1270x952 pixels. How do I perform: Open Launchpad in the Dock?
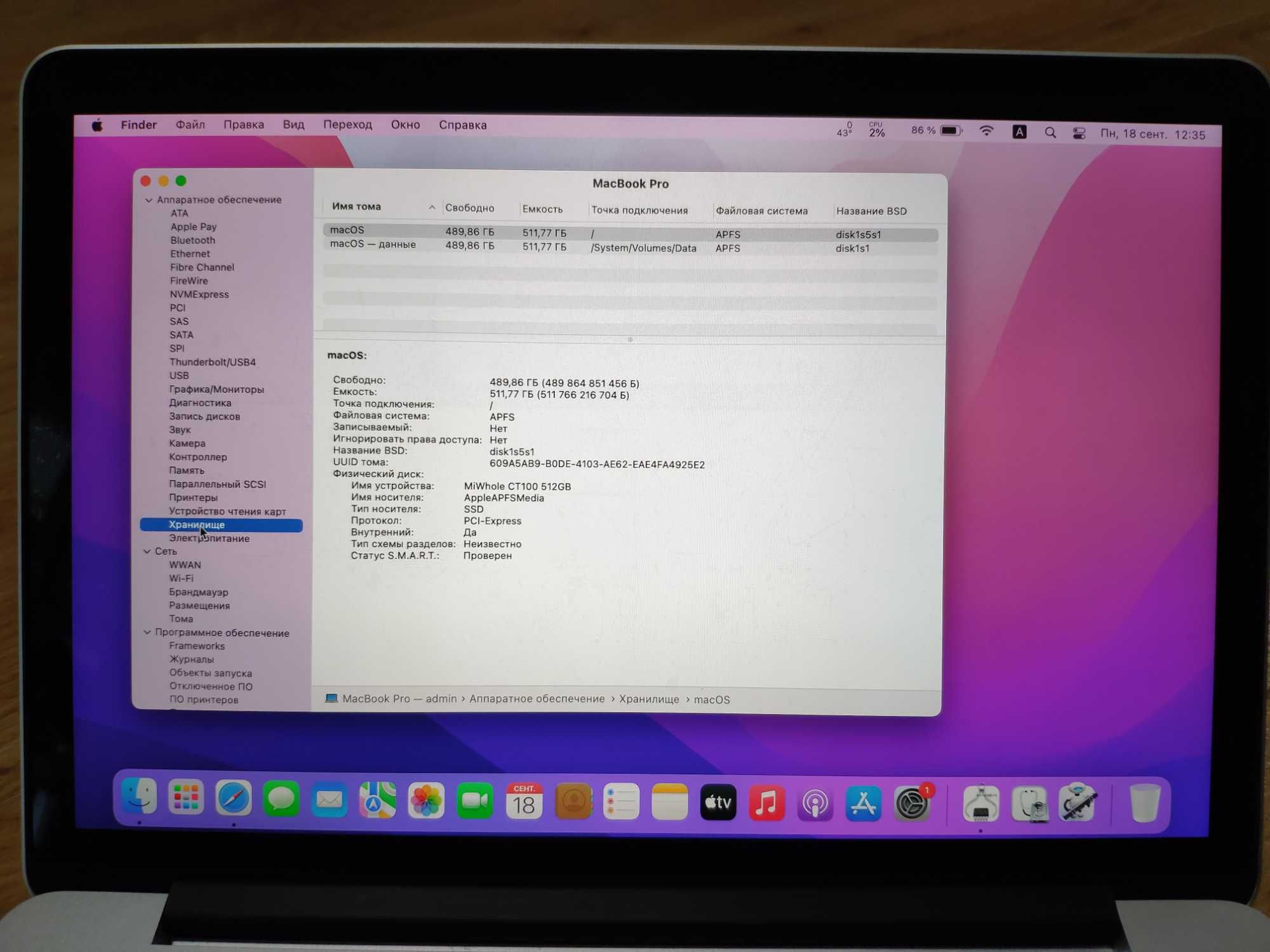pyautogui.click(x=186, y=798)
